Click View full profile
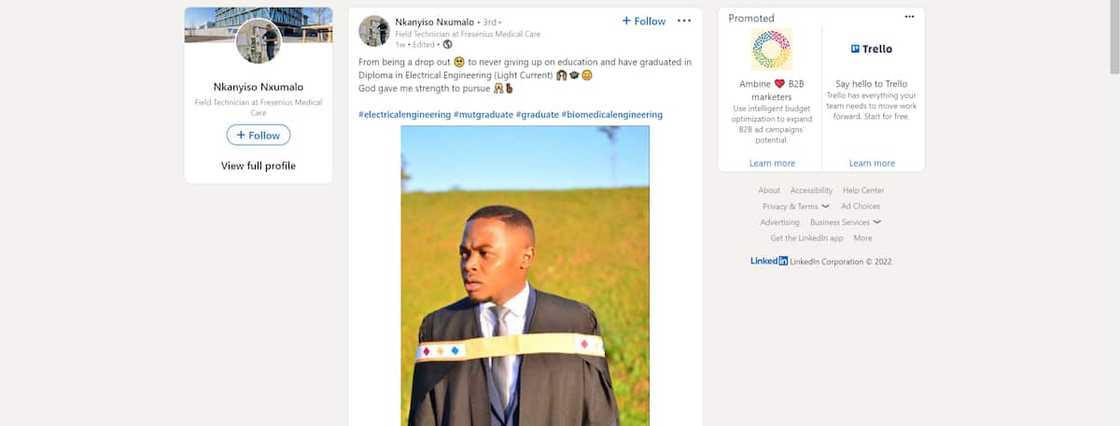1120x426 pixels. point(258,166)
